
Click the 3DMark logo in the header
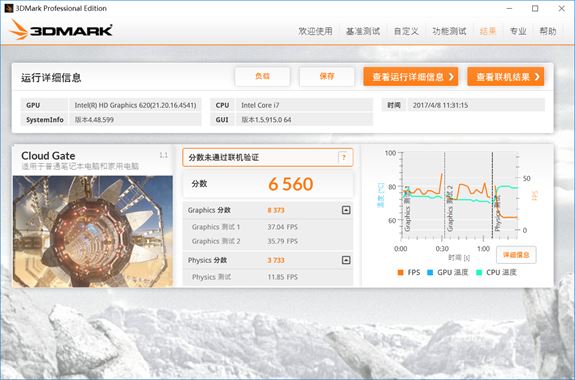[61, 30]
